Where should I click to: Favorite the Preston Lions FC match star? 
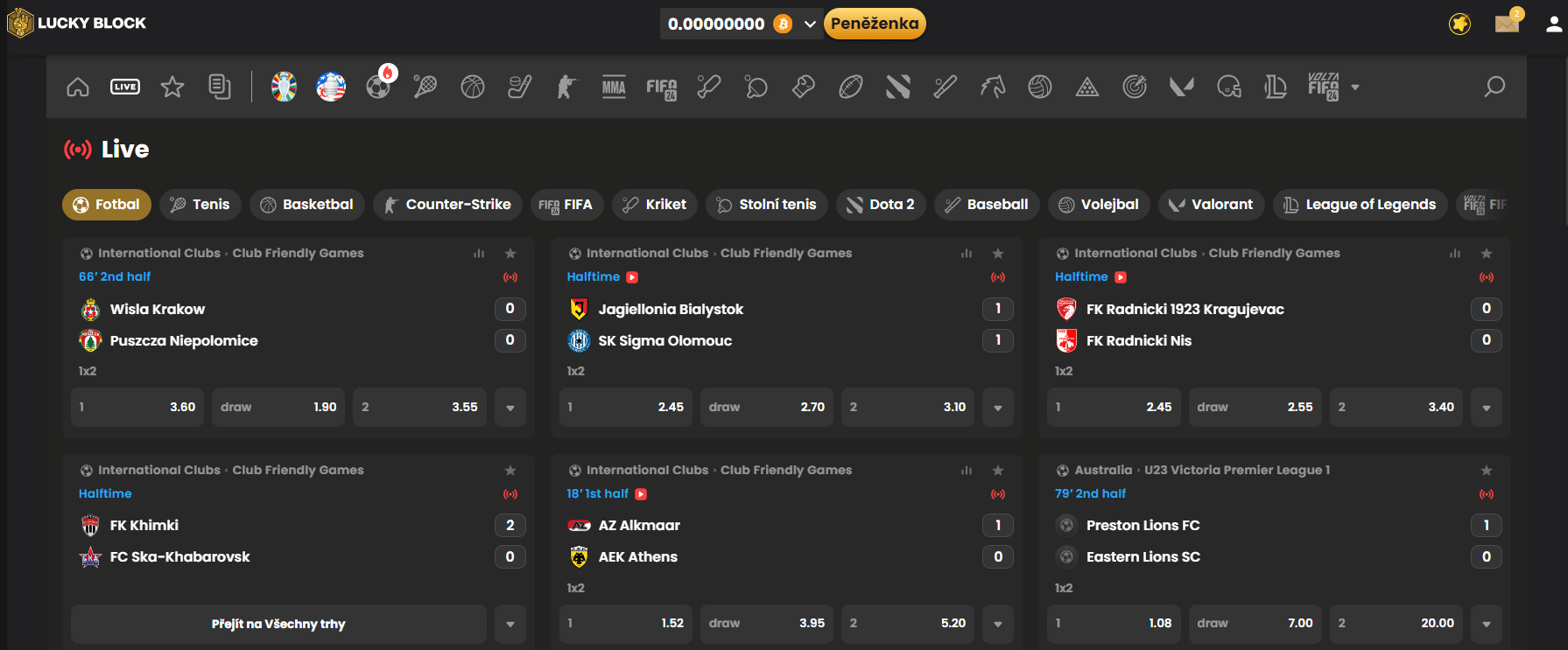click(x=1487, y=471)
